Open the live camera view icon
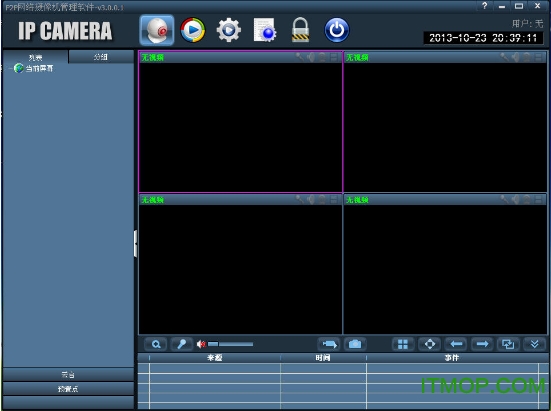 click(x=157, y=30)
